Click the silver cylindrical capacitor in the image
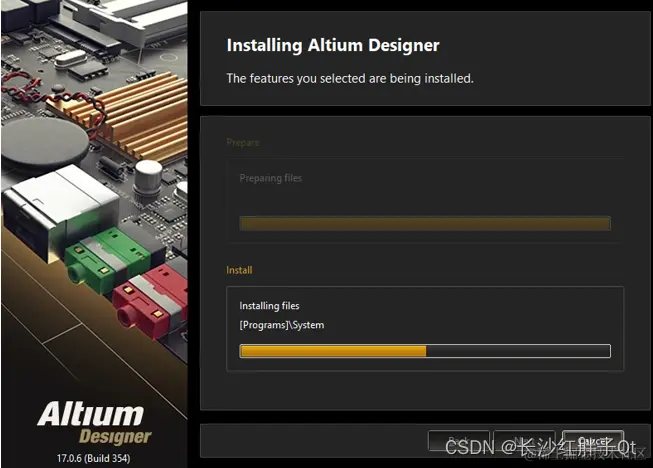The image size is (653, 468). (148, 177)
